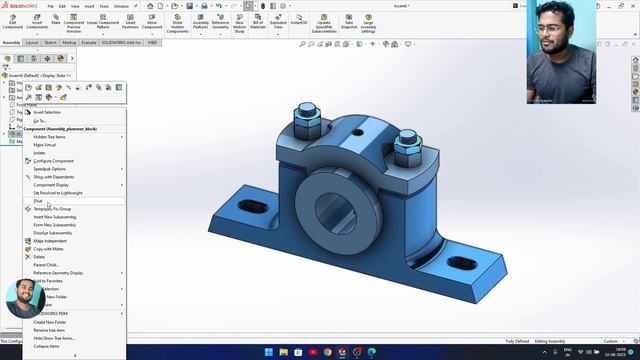Viewport: 640px width, 360px height.
Task: Open the Insert menu
Action: 89,6
